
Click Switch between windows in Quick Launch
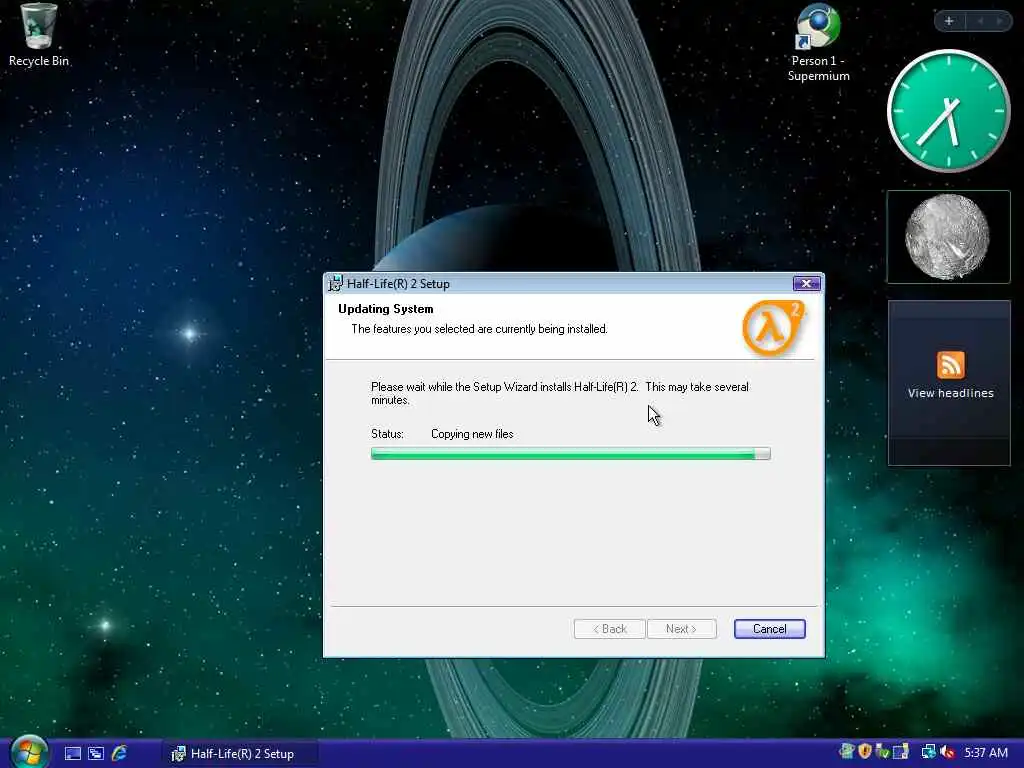click(96, 754)
